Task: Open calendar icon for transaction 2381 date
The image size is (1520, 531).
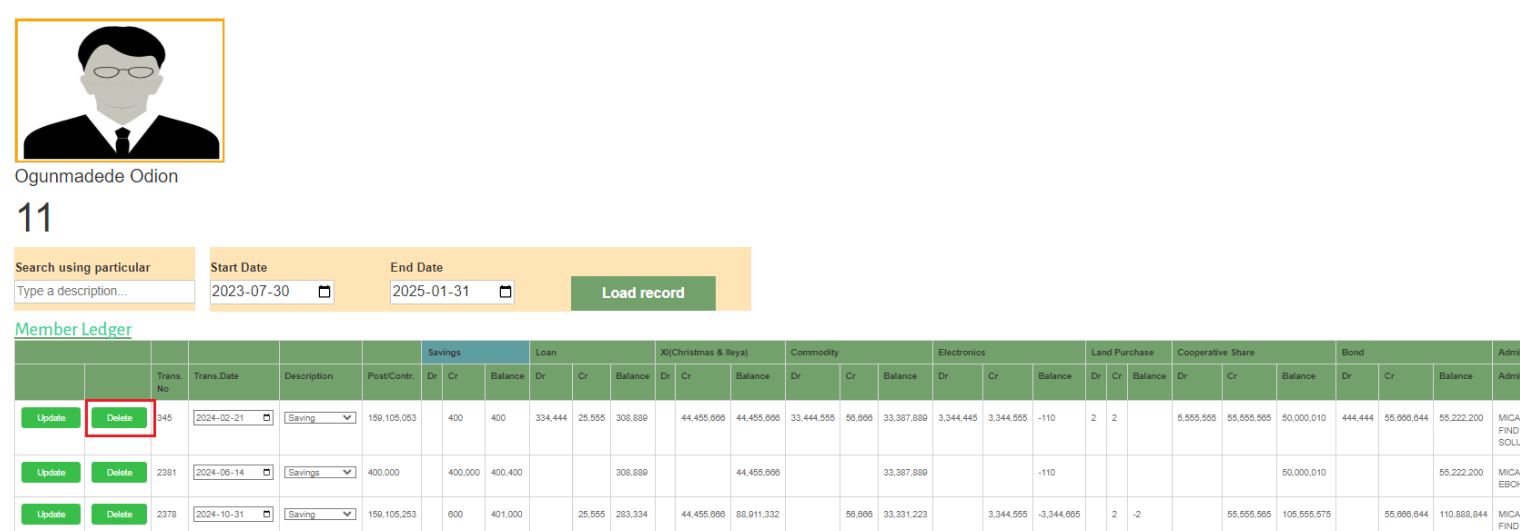Action: tap(266, 471)
